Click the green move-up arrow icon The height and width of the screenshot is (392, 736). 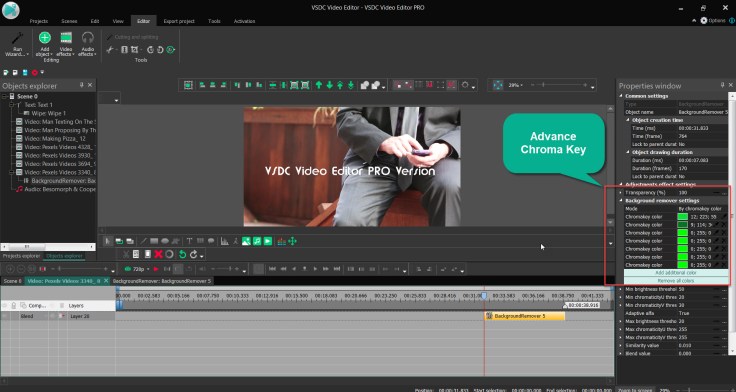coord(319,85)
